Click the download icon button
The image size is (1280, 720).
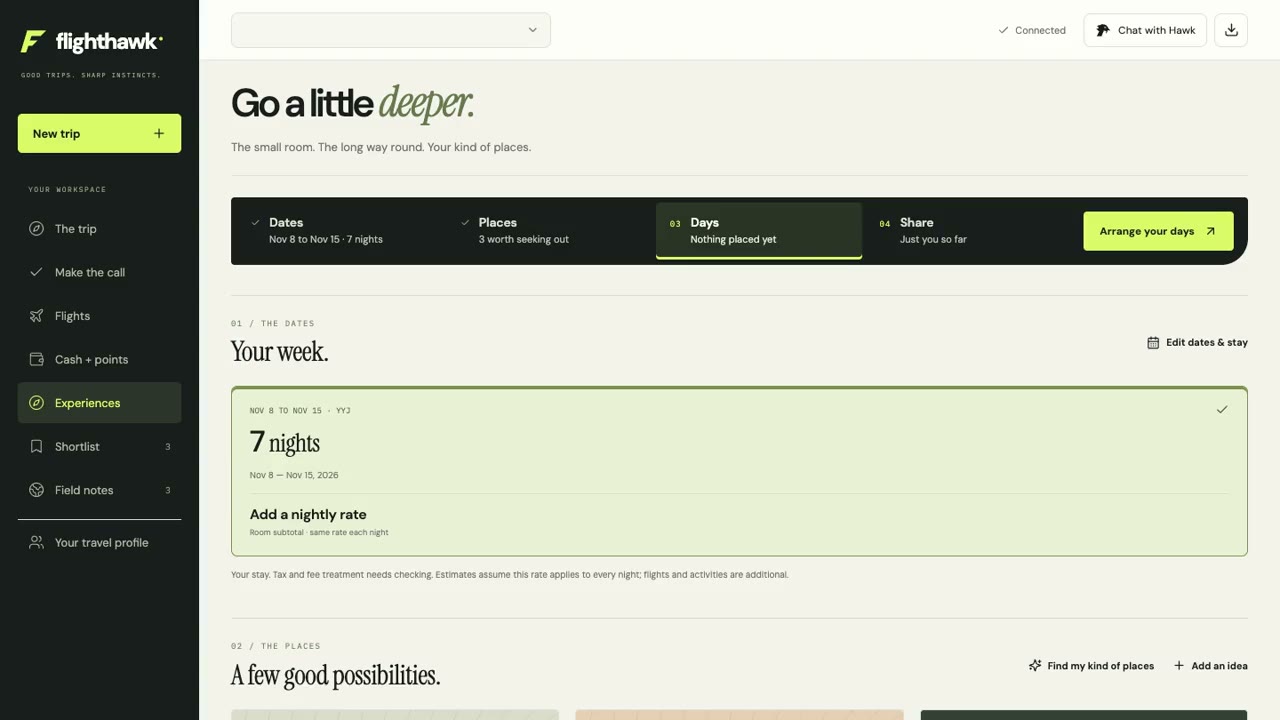click(x=1231, y=30)
